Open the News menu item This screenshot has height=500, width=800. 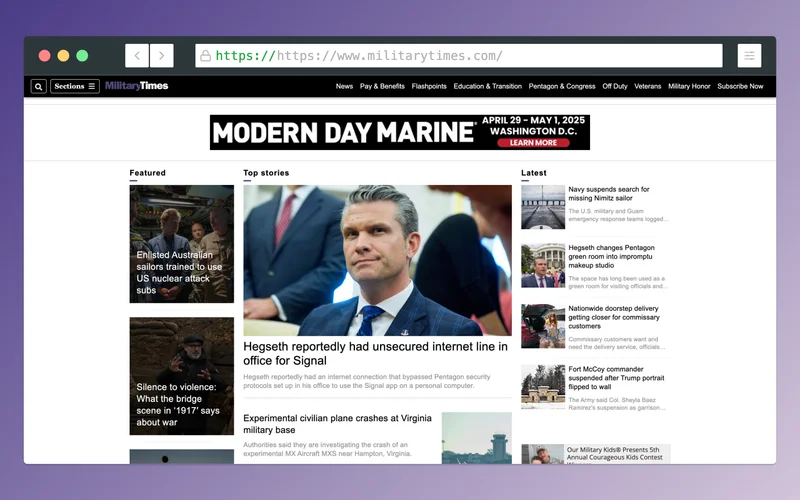point(344,87)
